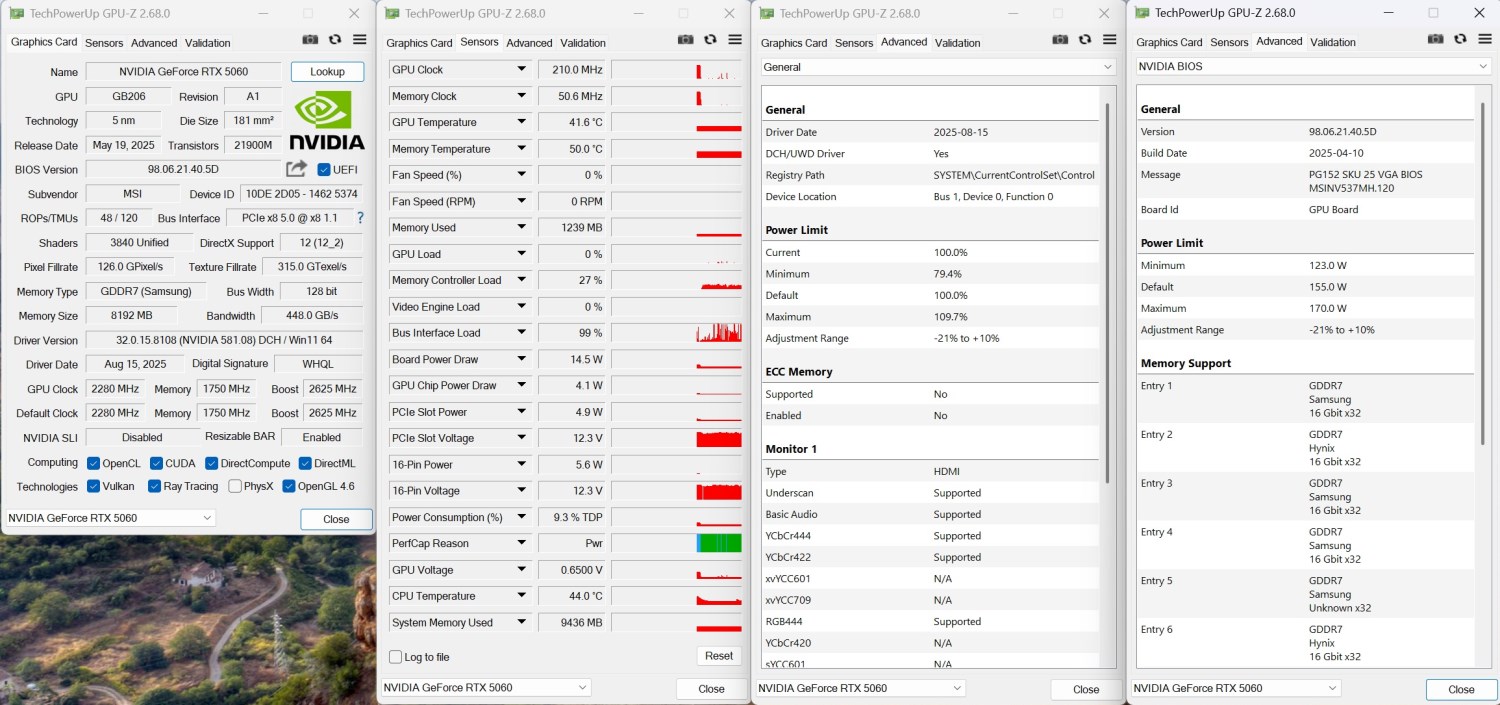
Task: Click the BIOS share/export arrow icon
Action: coord(296,169)
